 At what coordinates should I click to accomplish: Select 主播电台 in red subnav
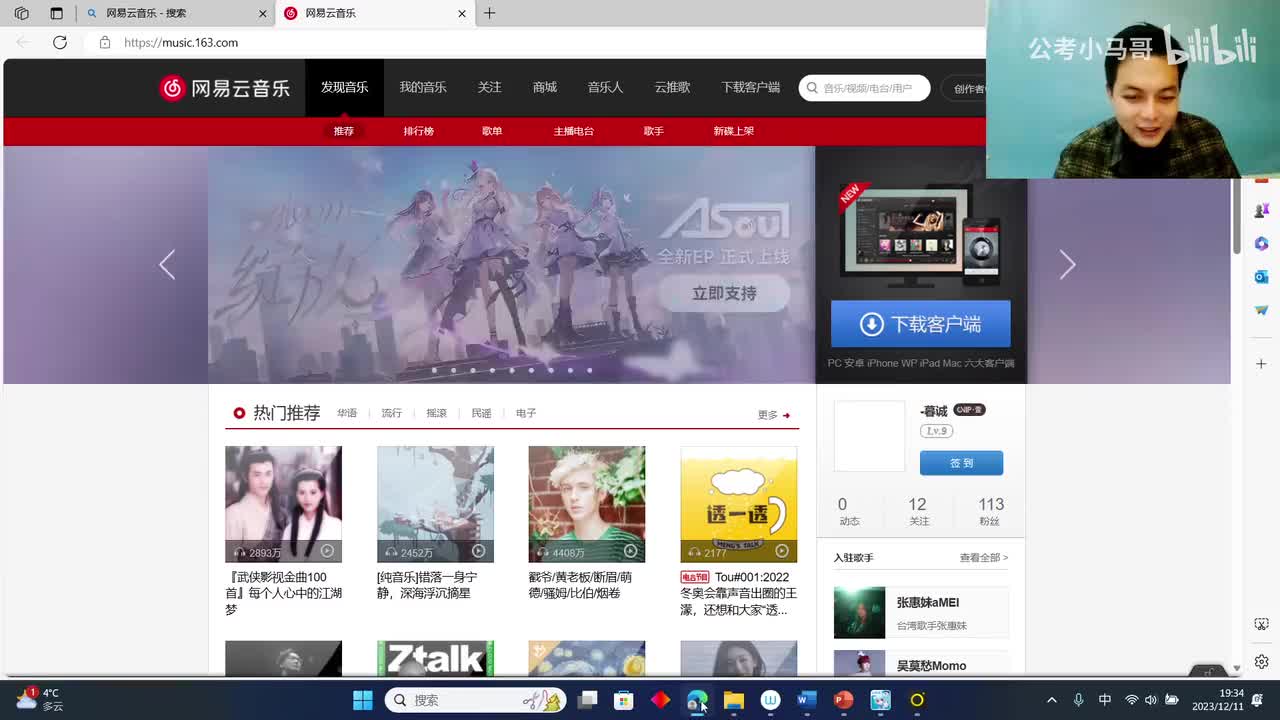574,131
